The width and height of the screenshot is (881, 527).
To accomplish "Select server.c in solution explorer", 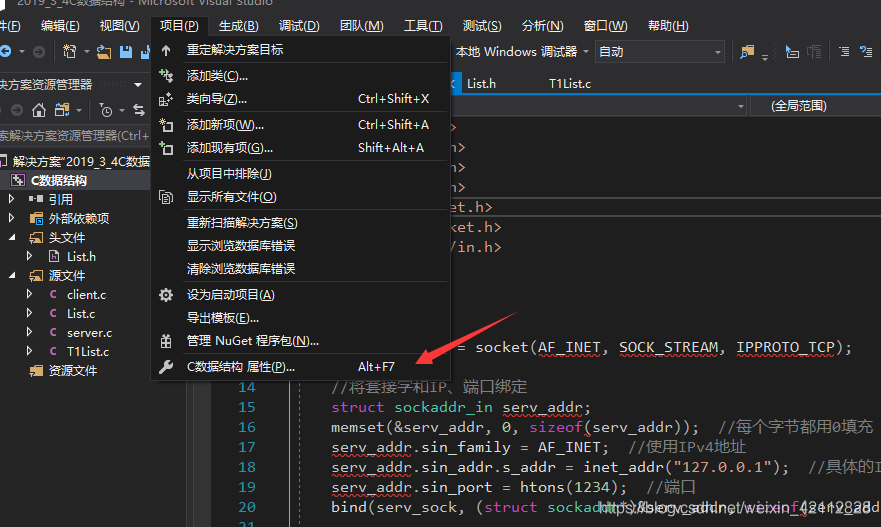I will (x=89, y=333).
